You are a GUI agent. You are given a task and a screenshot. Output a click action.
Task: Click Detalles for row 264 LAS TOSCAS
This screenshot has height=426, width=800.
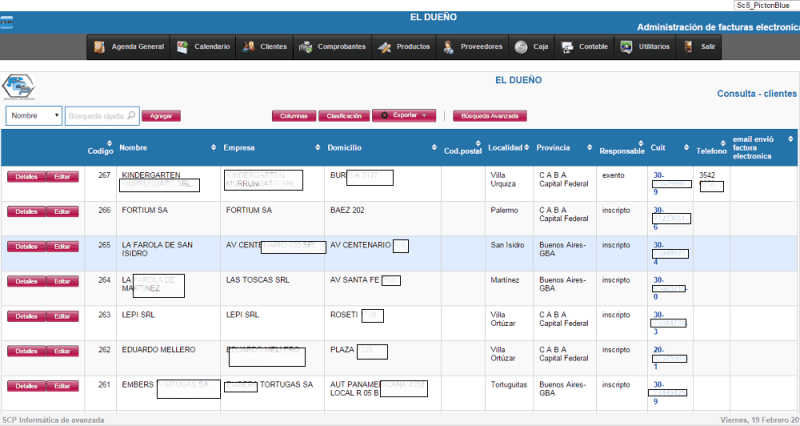tap(27, 282)
